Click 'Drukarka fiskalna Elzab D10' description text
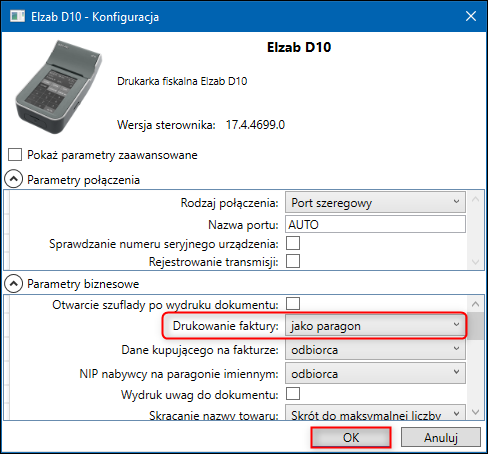Image resolution: width=488 pixels, height=454 pixels. pyautogui.click(x=182, y=81)
